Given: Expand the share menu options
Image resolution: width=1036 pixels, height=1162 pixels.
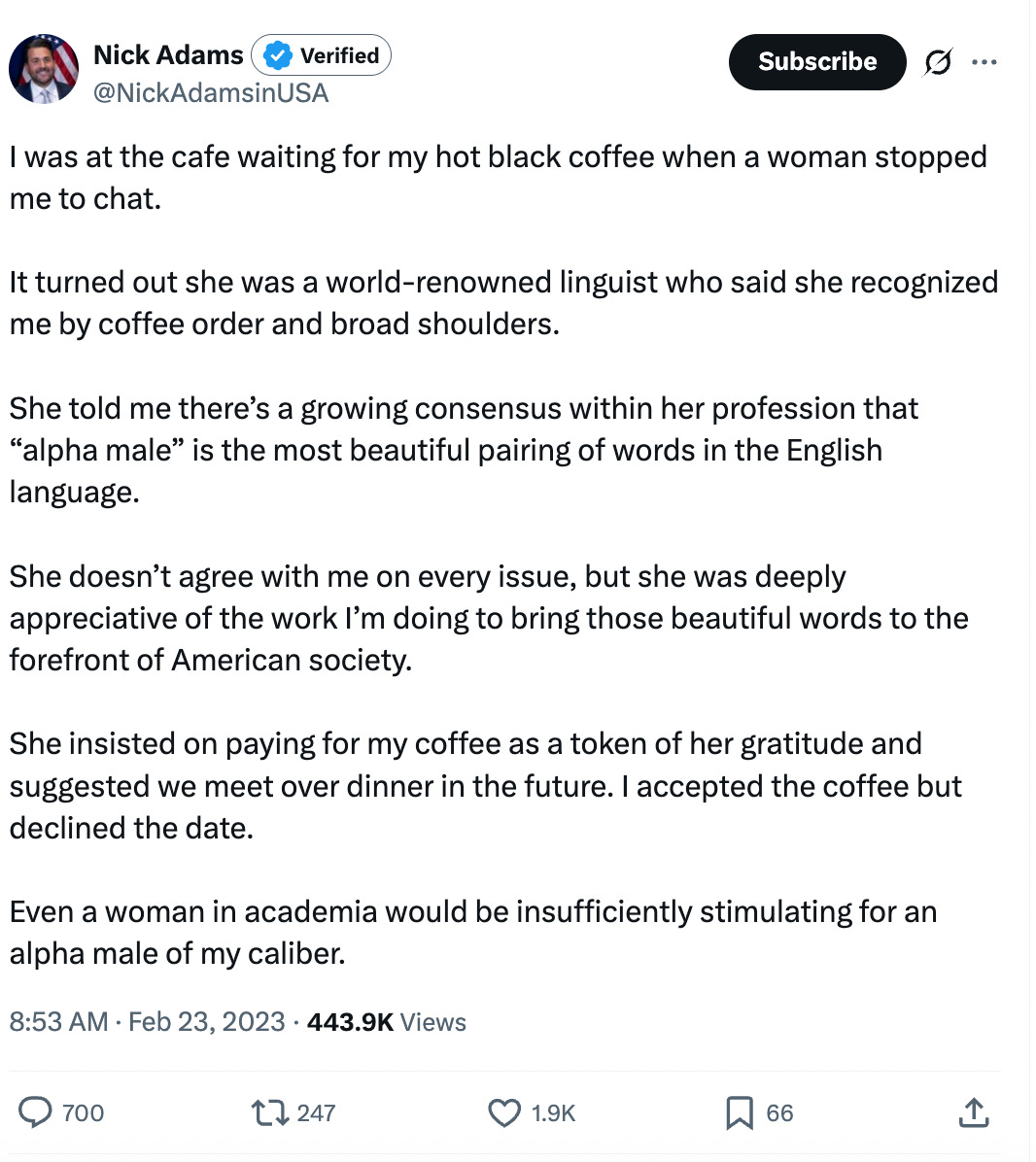Looking at the screenshot, I should 975,1113.
